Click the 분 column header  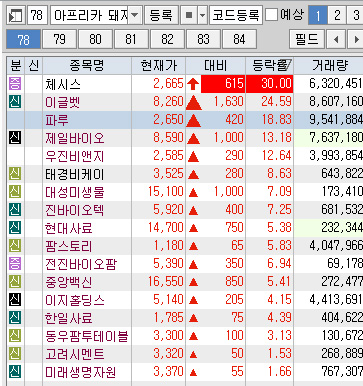pyautogui.click(x=16, y=66)
